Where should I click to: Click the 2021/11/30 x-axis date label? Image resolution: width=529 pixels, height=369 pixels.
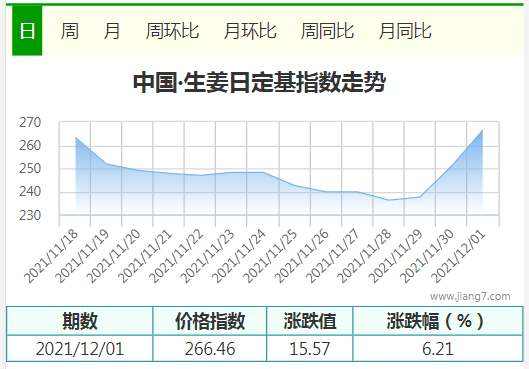pyautogui.click(x=427, y=256)
